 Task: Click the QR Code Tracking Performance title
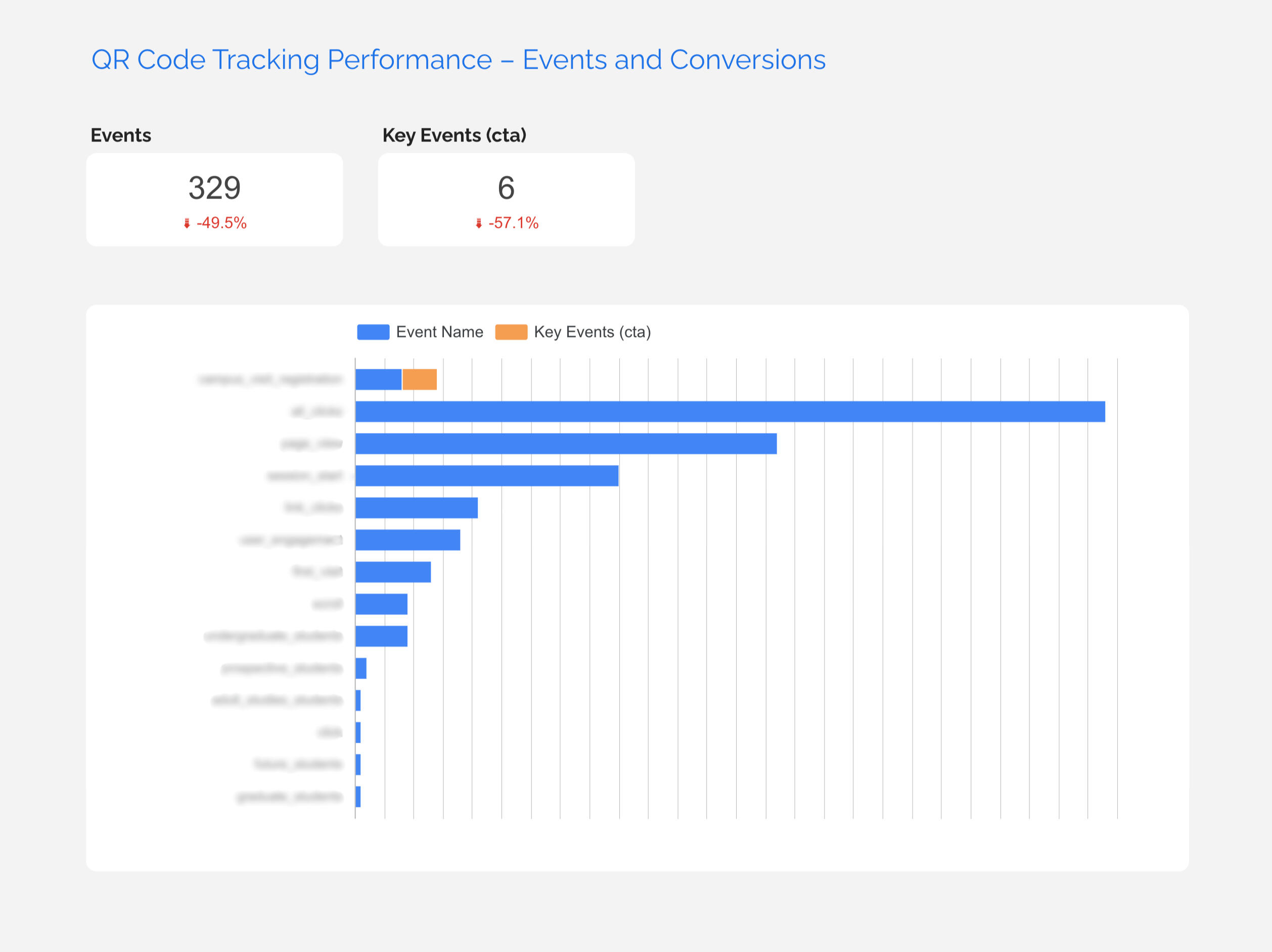coord(459,60)
